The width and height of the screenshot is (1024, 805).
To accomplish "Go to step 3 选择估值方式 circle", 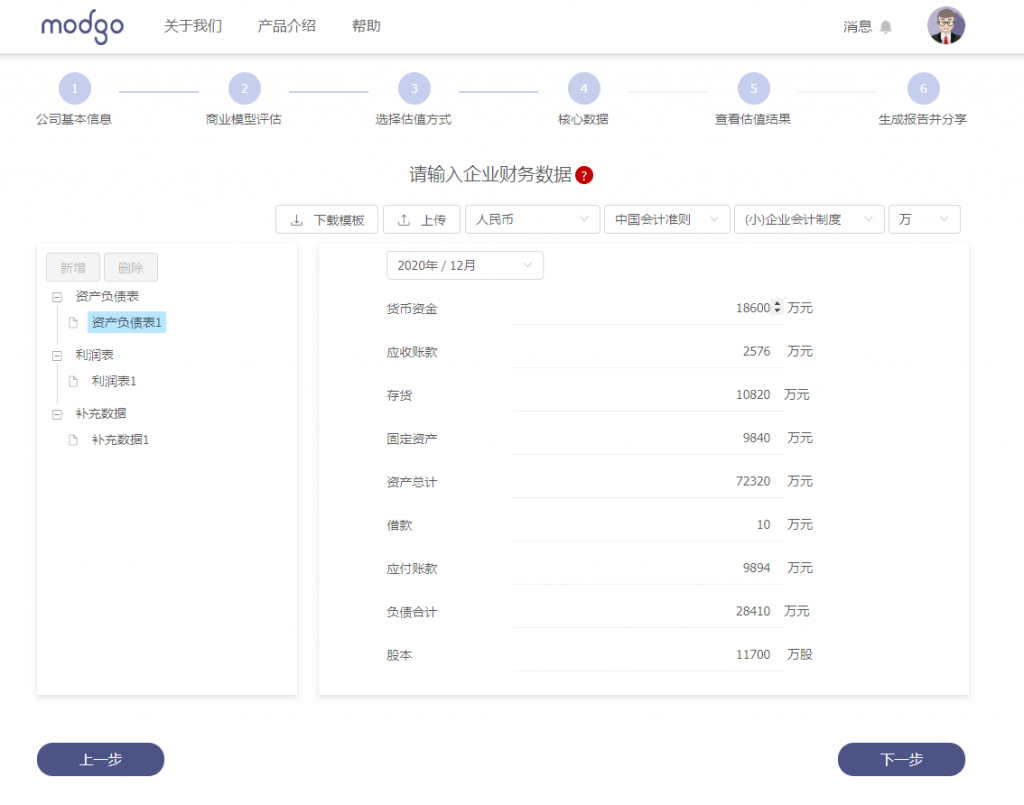I will point(413,89).
